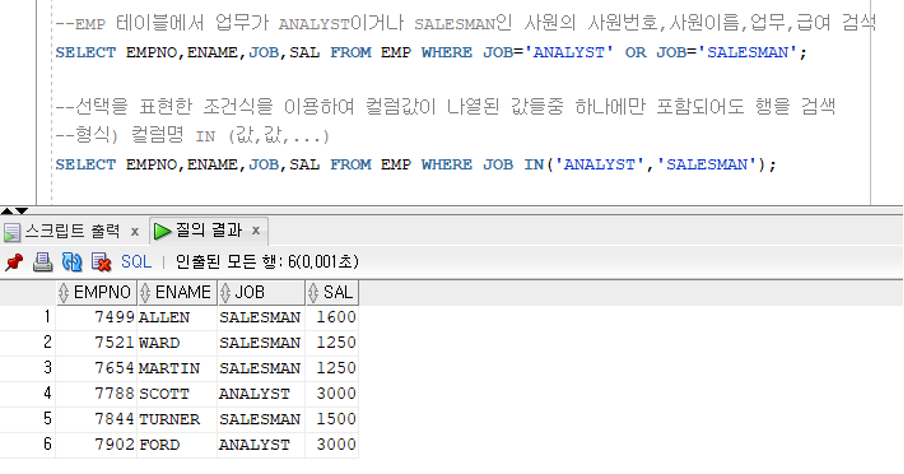
Task: Select the SAL value 1600
Action: [x=332, y=318]
